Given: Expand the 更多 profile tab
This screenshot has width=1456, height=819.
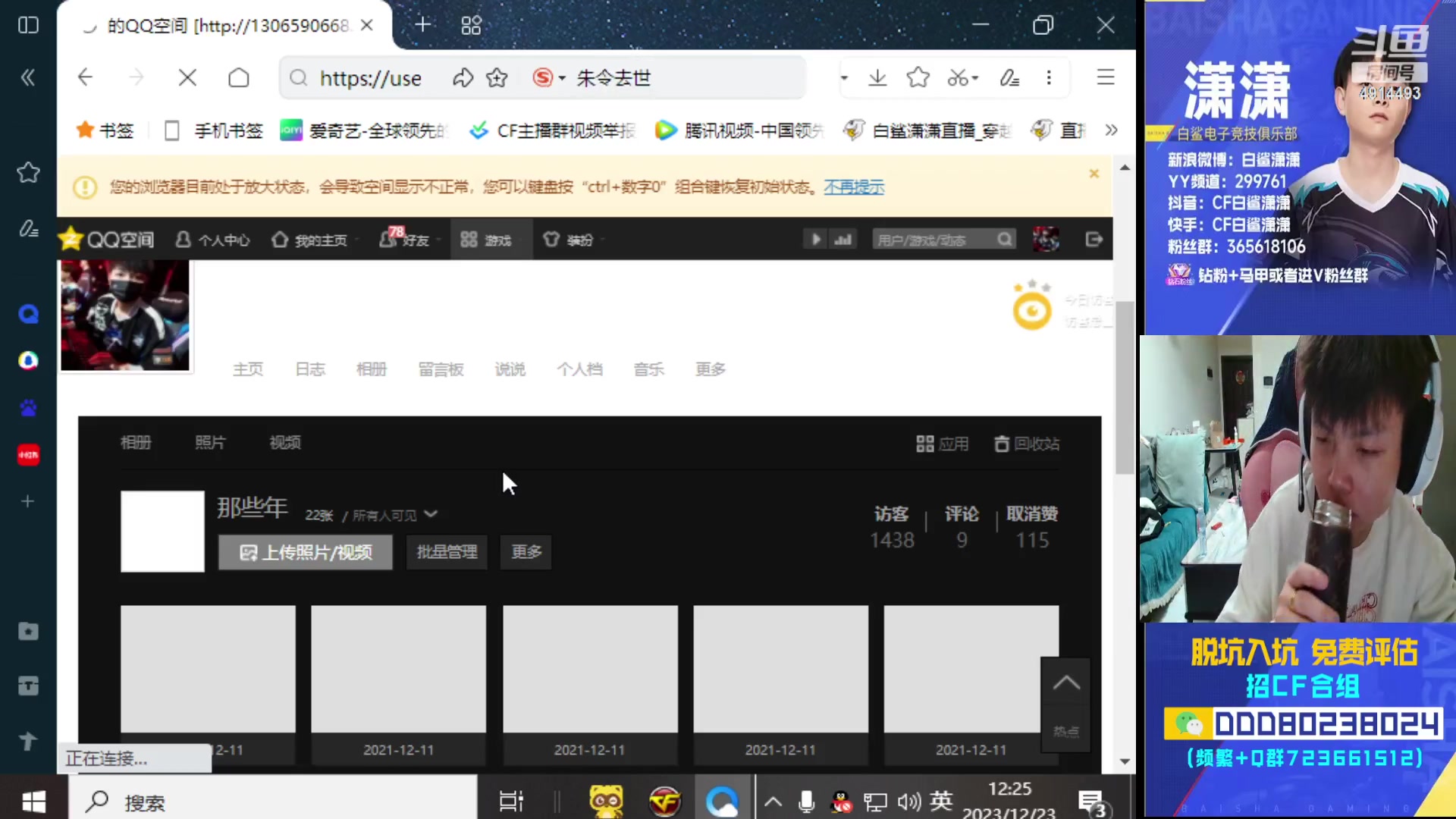Looking at the screenshot, I should (x=711, y=369).
